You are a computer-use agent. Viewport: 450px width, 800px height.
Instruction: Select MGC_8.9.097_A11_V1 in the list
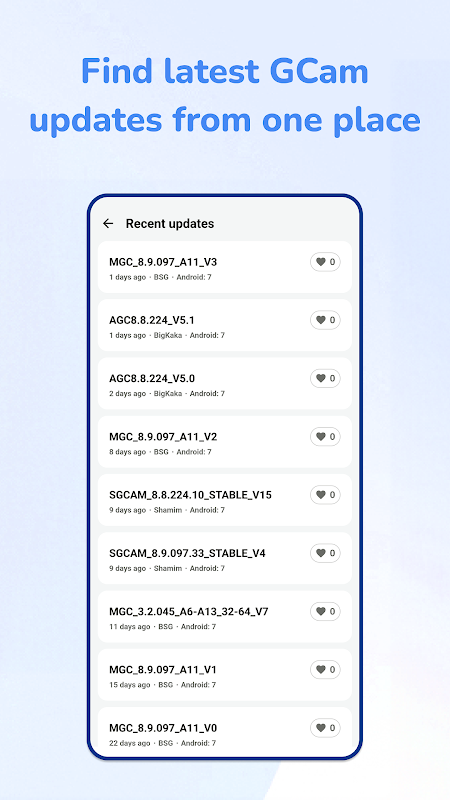coord(224,674)
